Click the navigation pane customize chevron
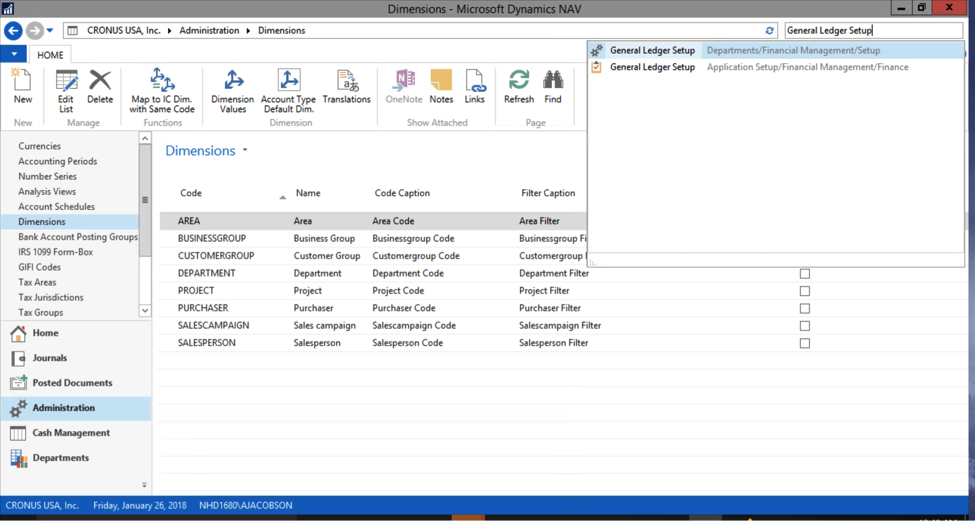 tap(144, 485)
